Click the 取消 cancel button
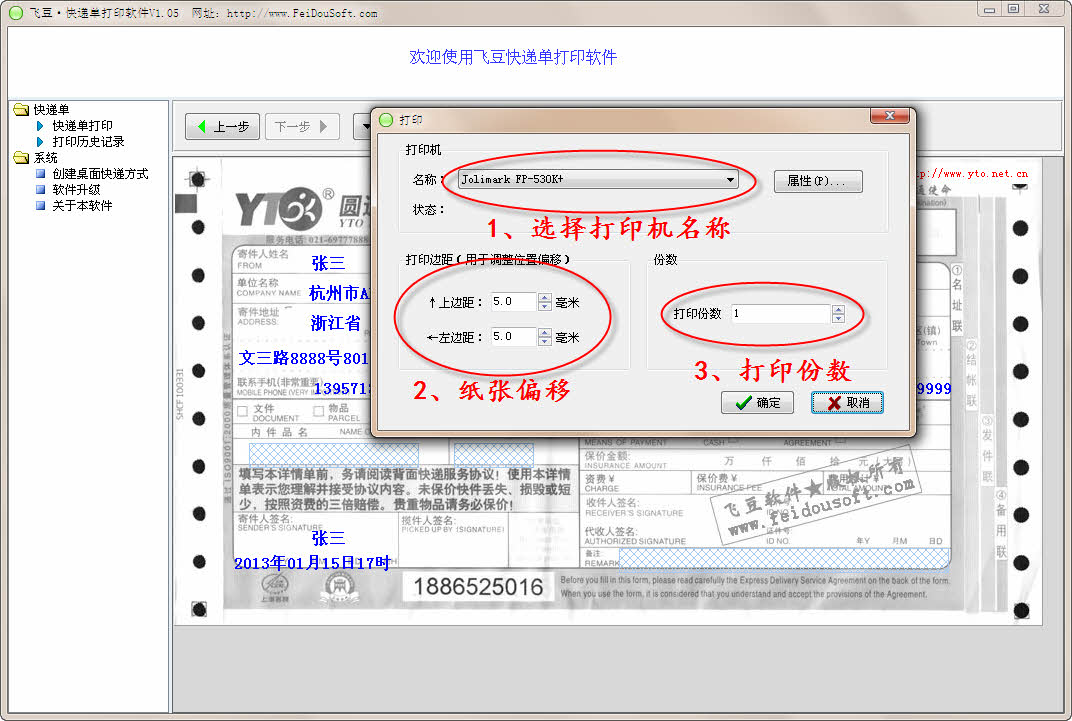 [847, 403]
